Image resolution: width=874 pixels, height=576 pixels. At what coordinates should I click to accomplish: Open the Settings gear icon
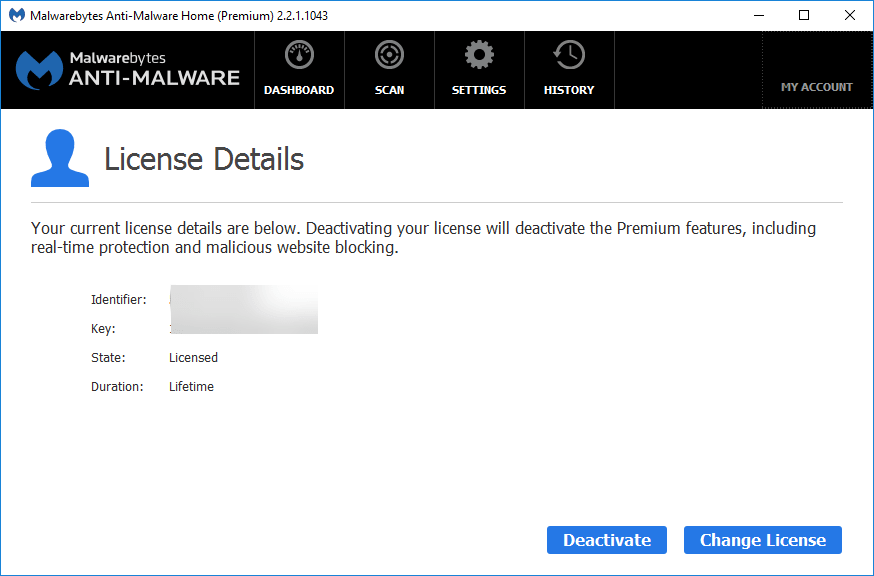click(x=479, y=55)
